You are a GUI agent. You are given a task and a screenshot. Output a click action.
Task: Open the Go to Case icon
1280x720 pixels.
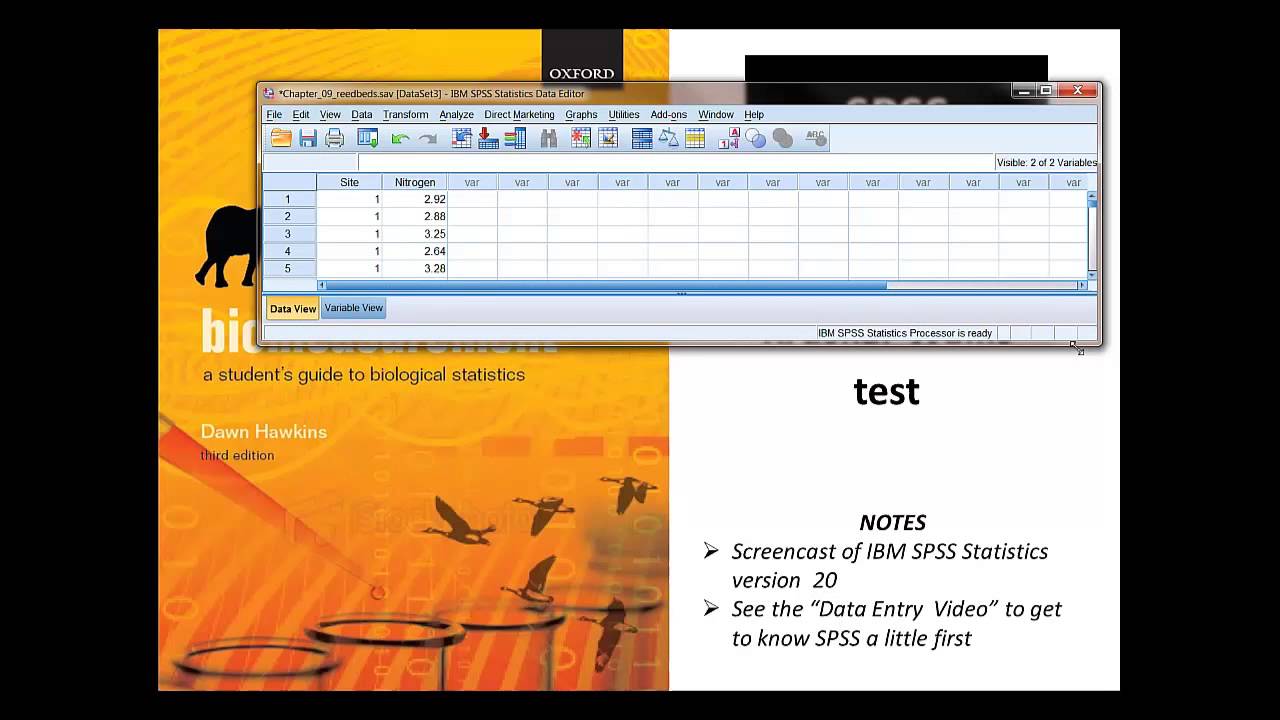click(x=462, y=138)
